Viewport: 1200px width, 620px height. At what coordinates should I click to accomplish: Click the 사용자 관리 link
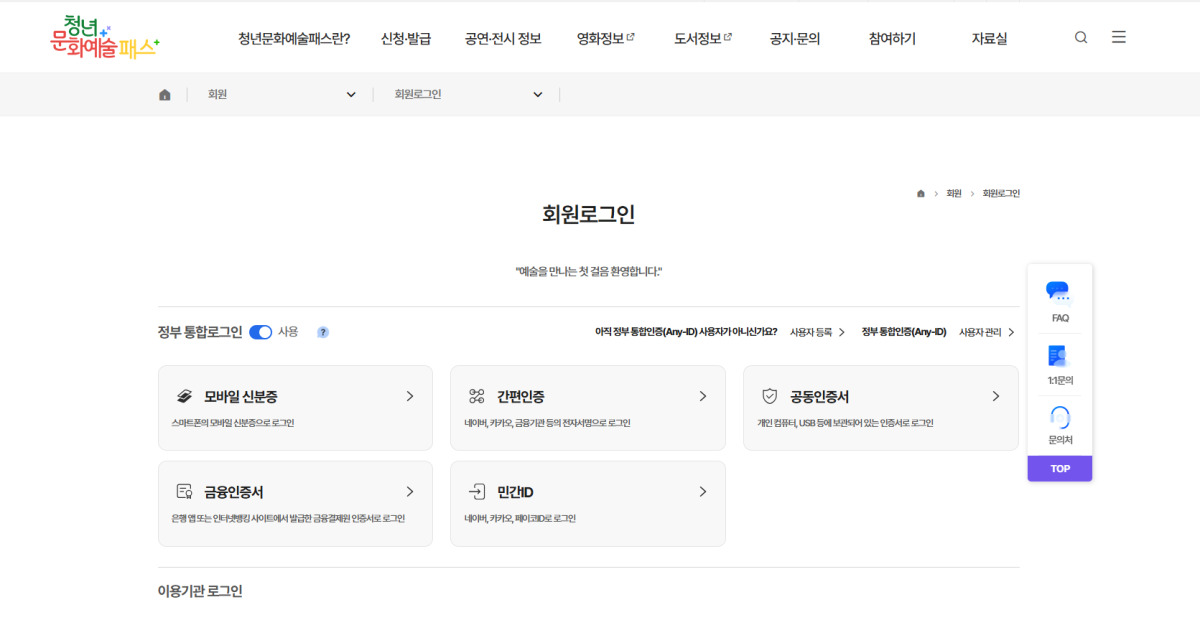click(980, 332)
